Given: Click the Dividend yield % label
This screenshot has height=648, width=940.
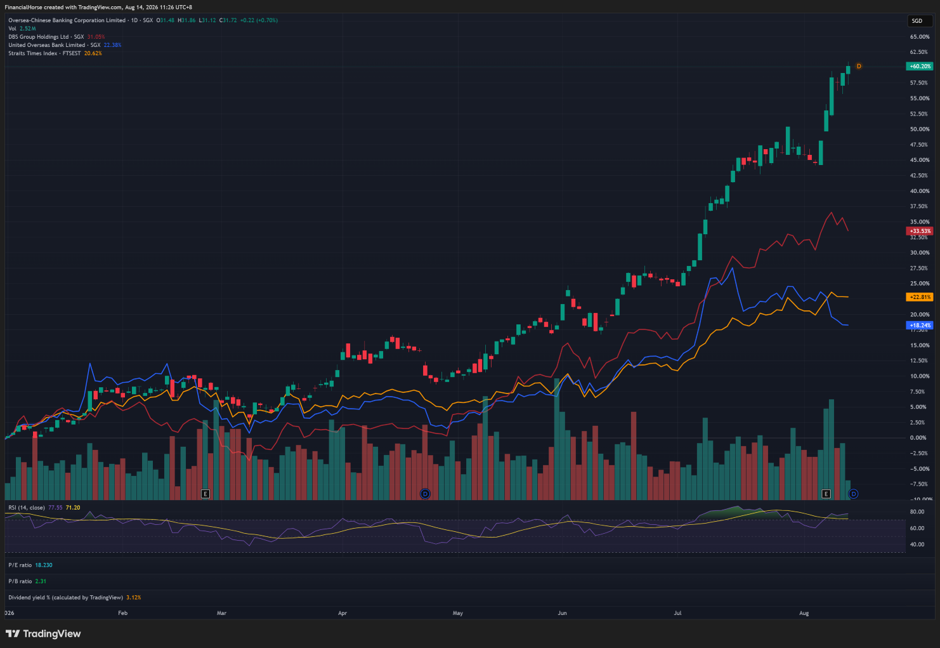Looking at the screenshot, I should click(75, 597).
